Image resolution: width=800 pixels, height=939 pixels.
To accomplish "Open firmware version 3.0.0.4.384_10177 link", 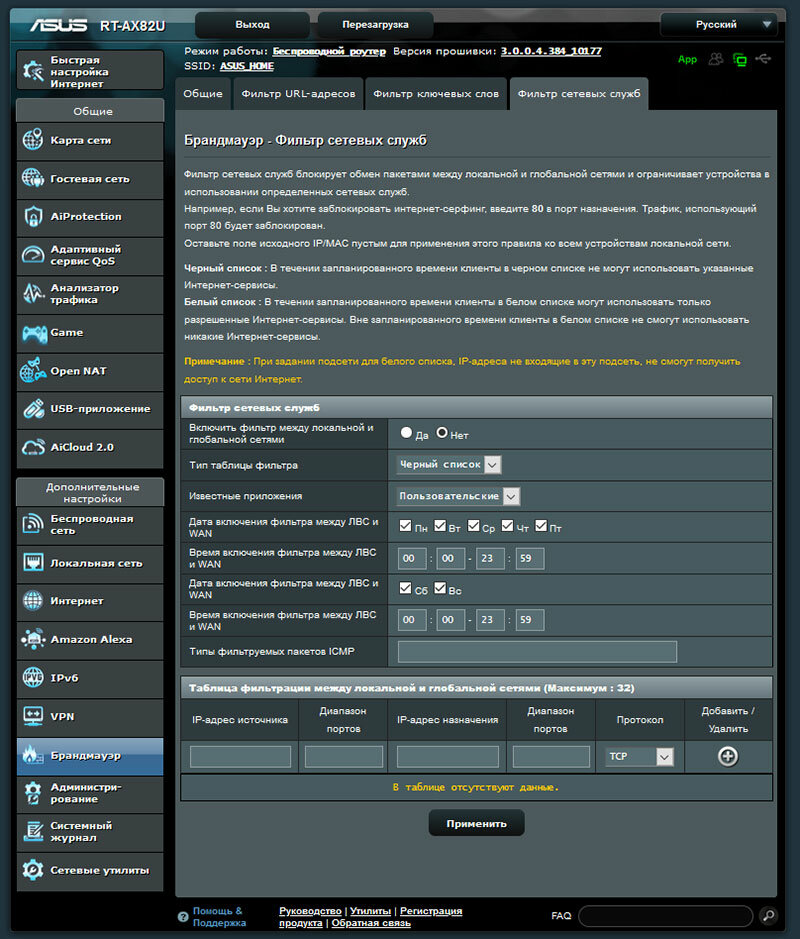I will pos(551,52).
